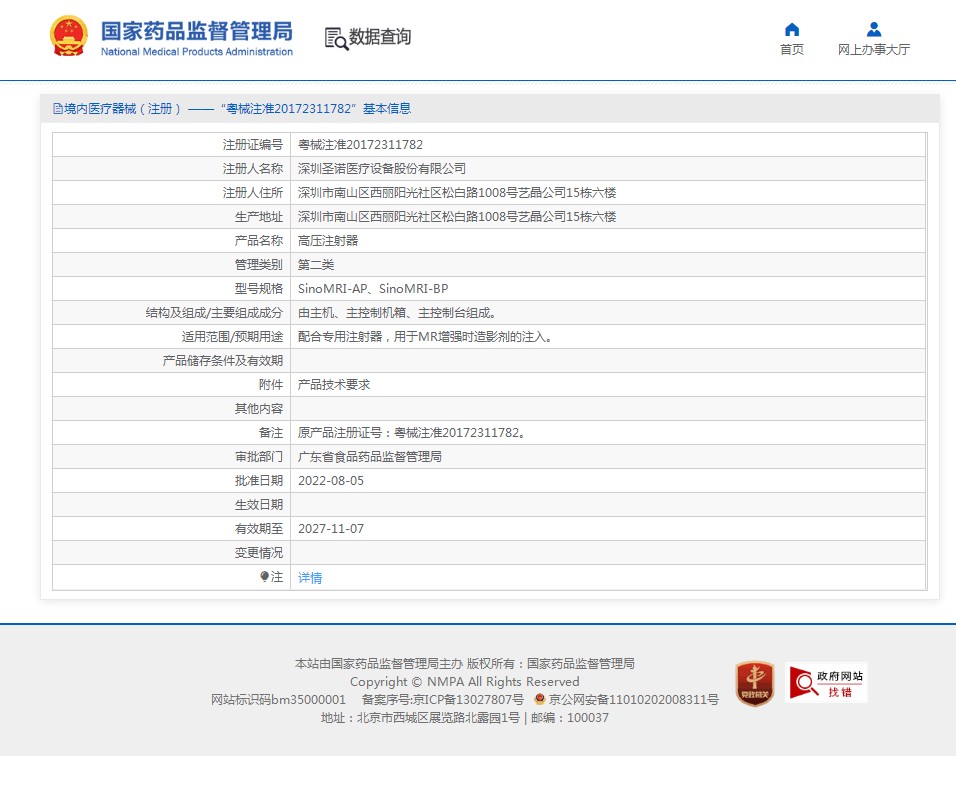Select registration number 粤械注准20172311782 cell

coord(360,145)
